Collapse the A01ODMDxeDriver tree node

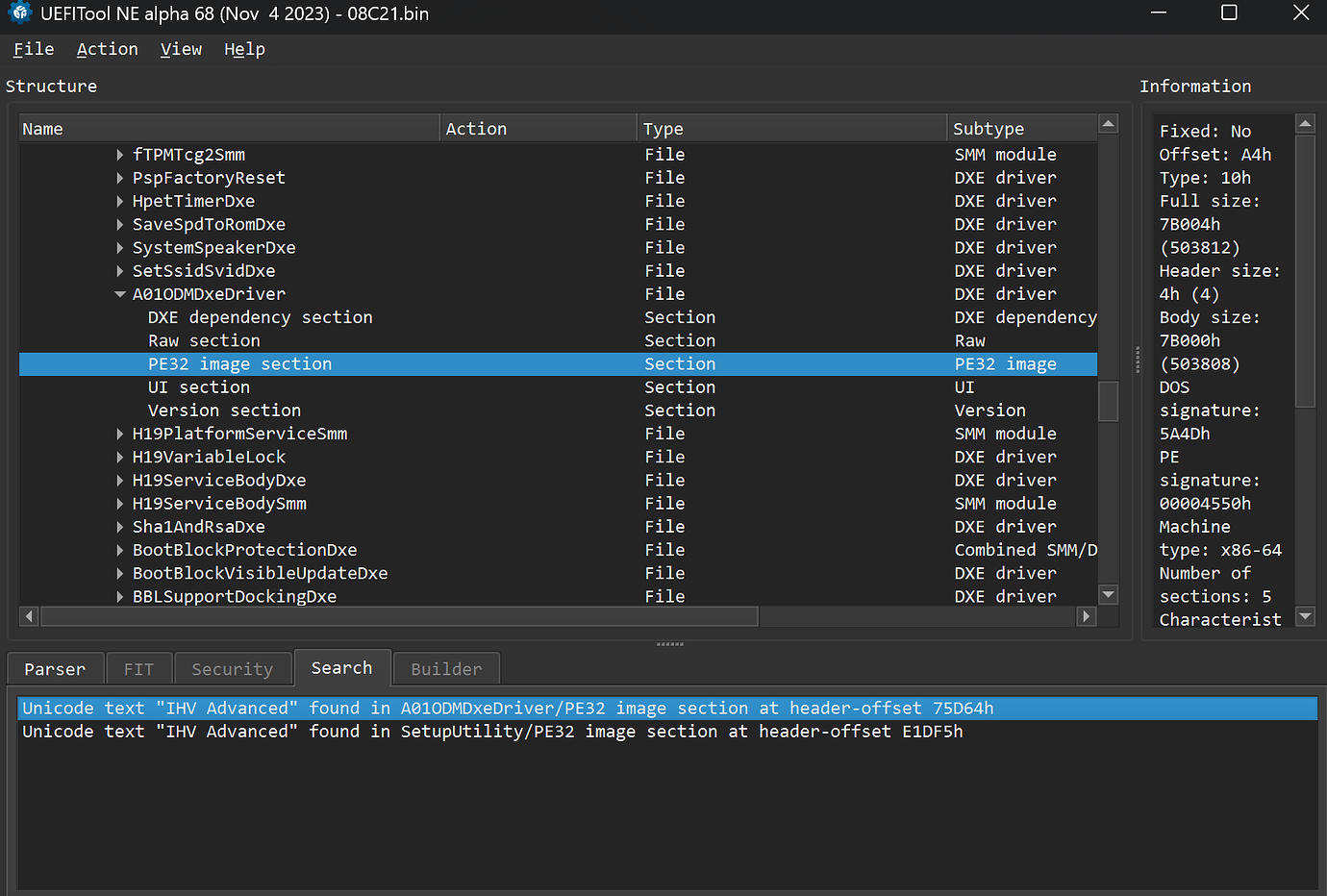click(x=120, y=294)
